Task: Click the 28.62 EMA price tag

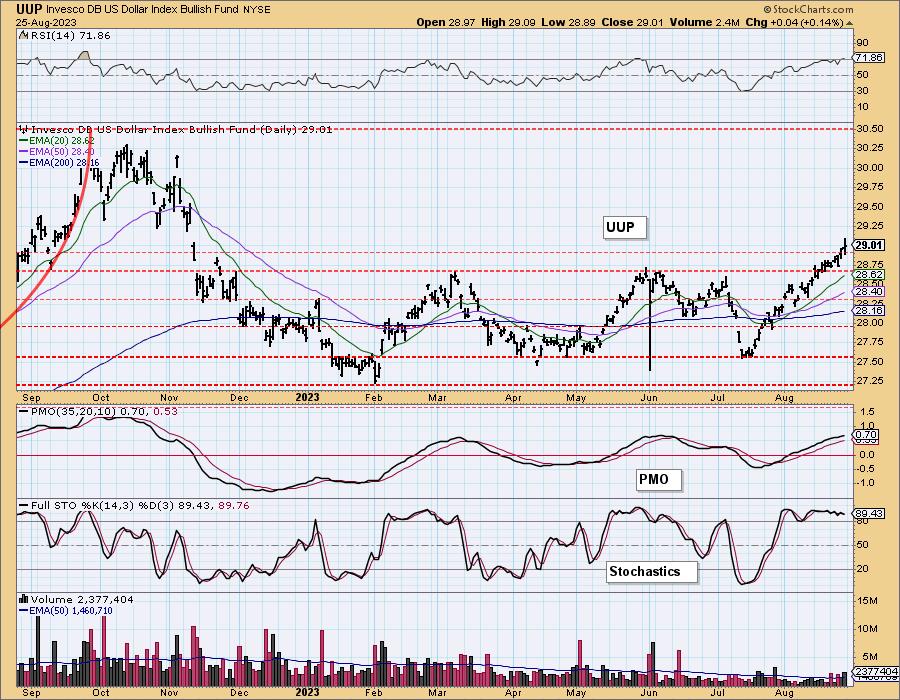Action: [868, 275]
